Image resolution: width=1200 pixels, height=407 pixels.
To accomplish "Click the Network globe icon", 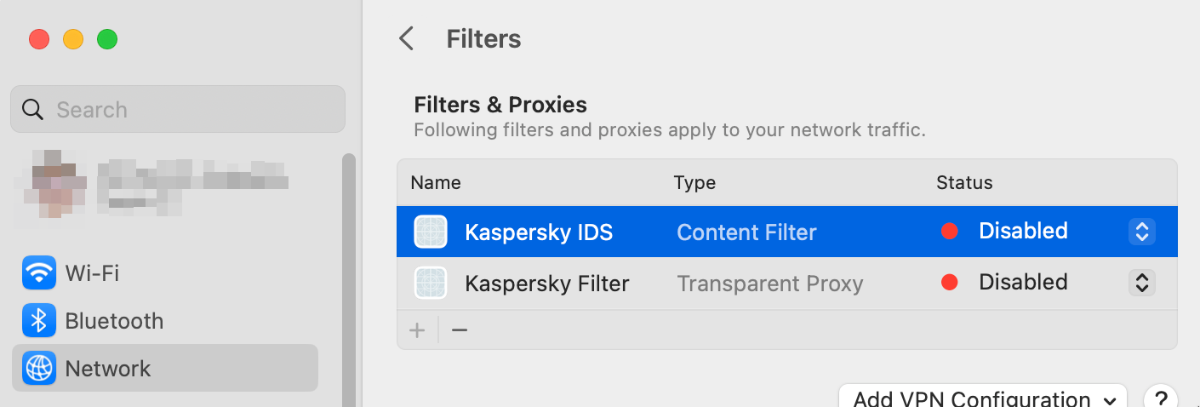I will pos(39,369).
